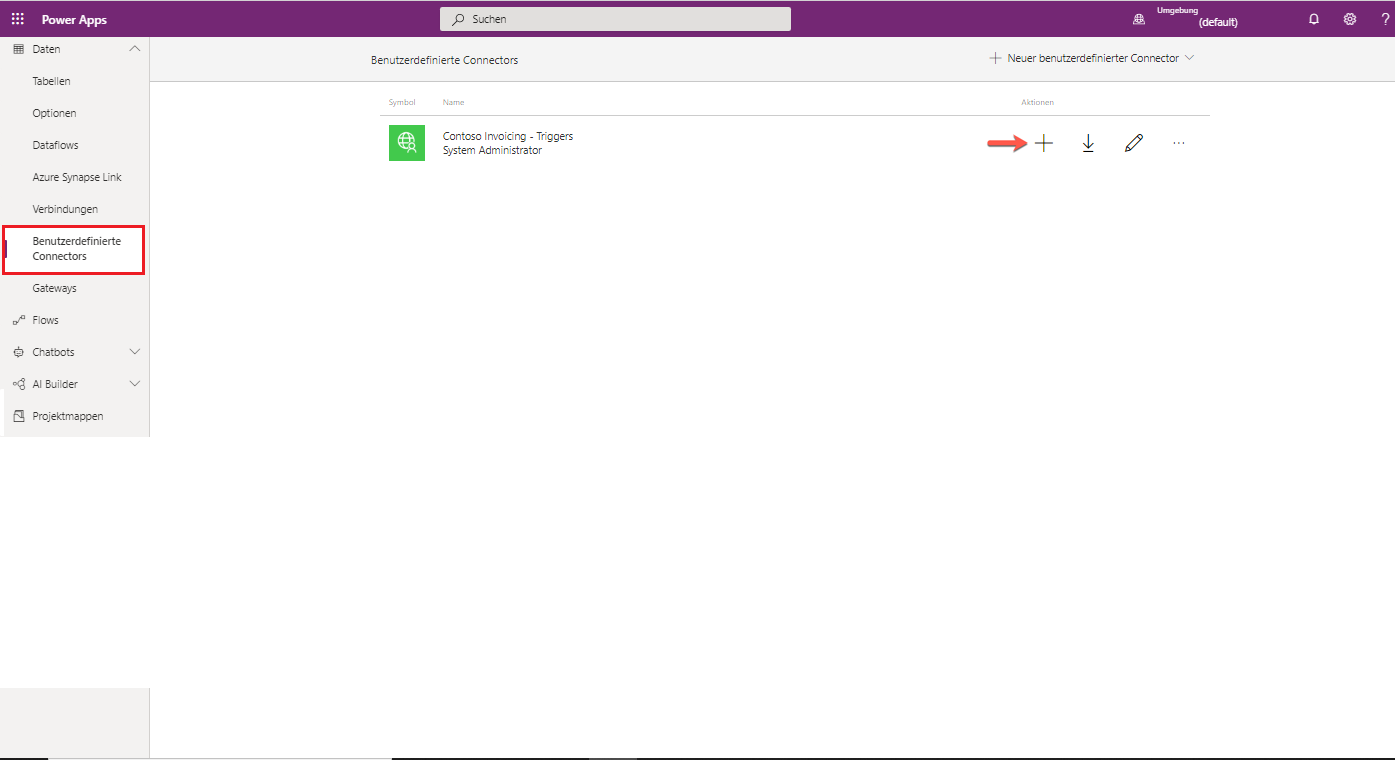The image size is (1395, 760).
Task: Download the Contoso Invoicing connector
Action: 1088,144
